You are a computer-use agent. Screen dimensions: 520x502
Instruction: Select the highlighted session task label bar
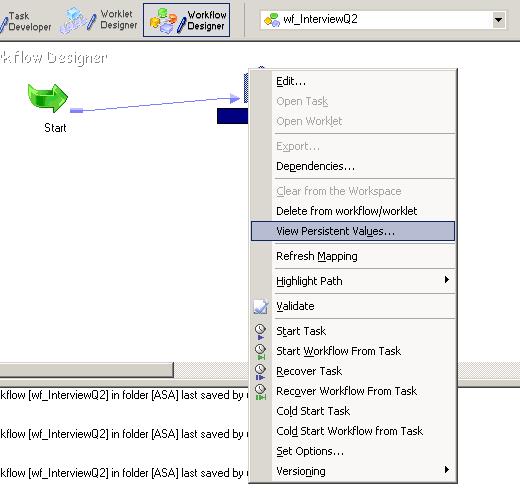232,116
